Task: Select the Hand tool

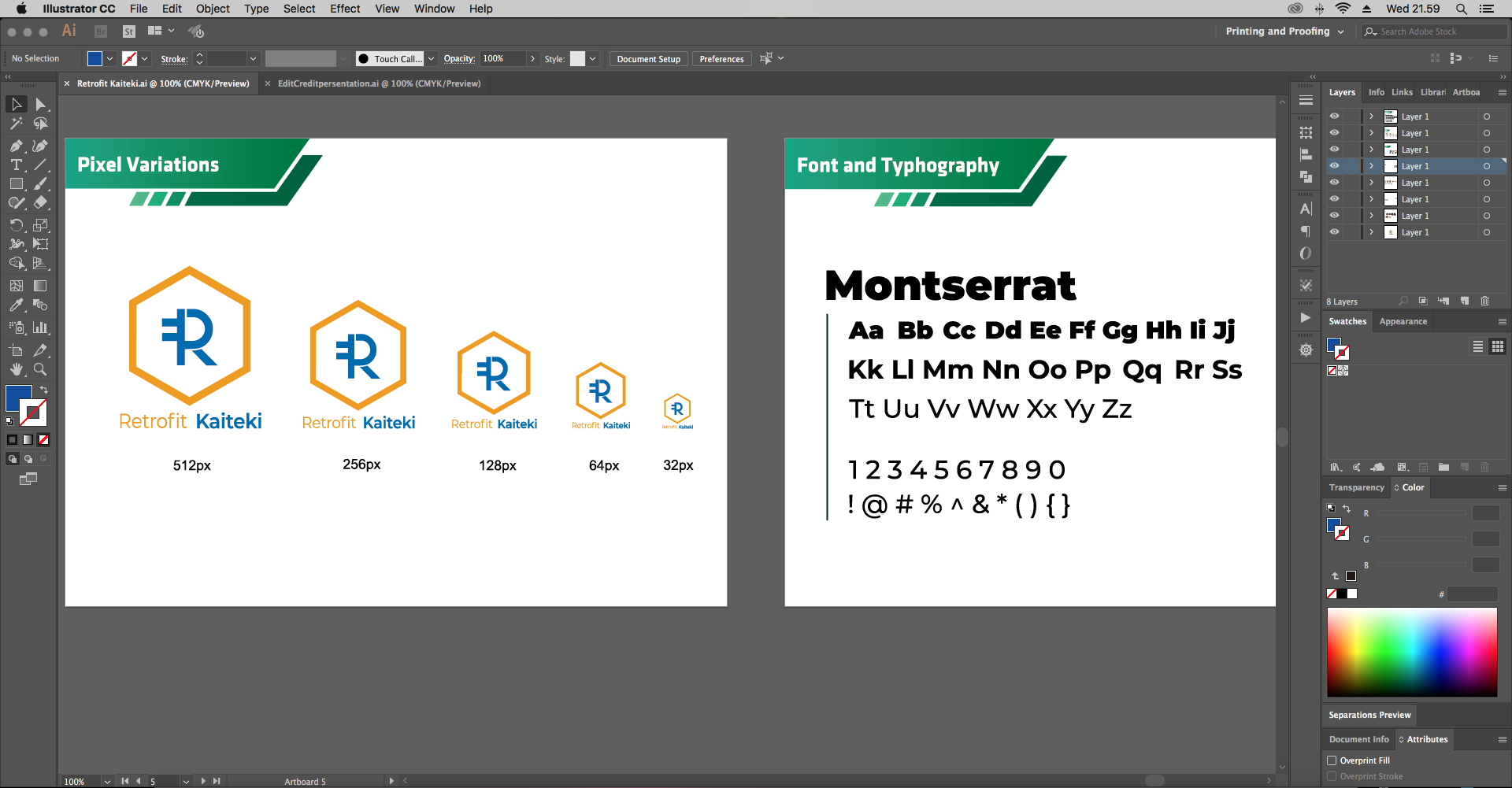Action: click(17, 369)
